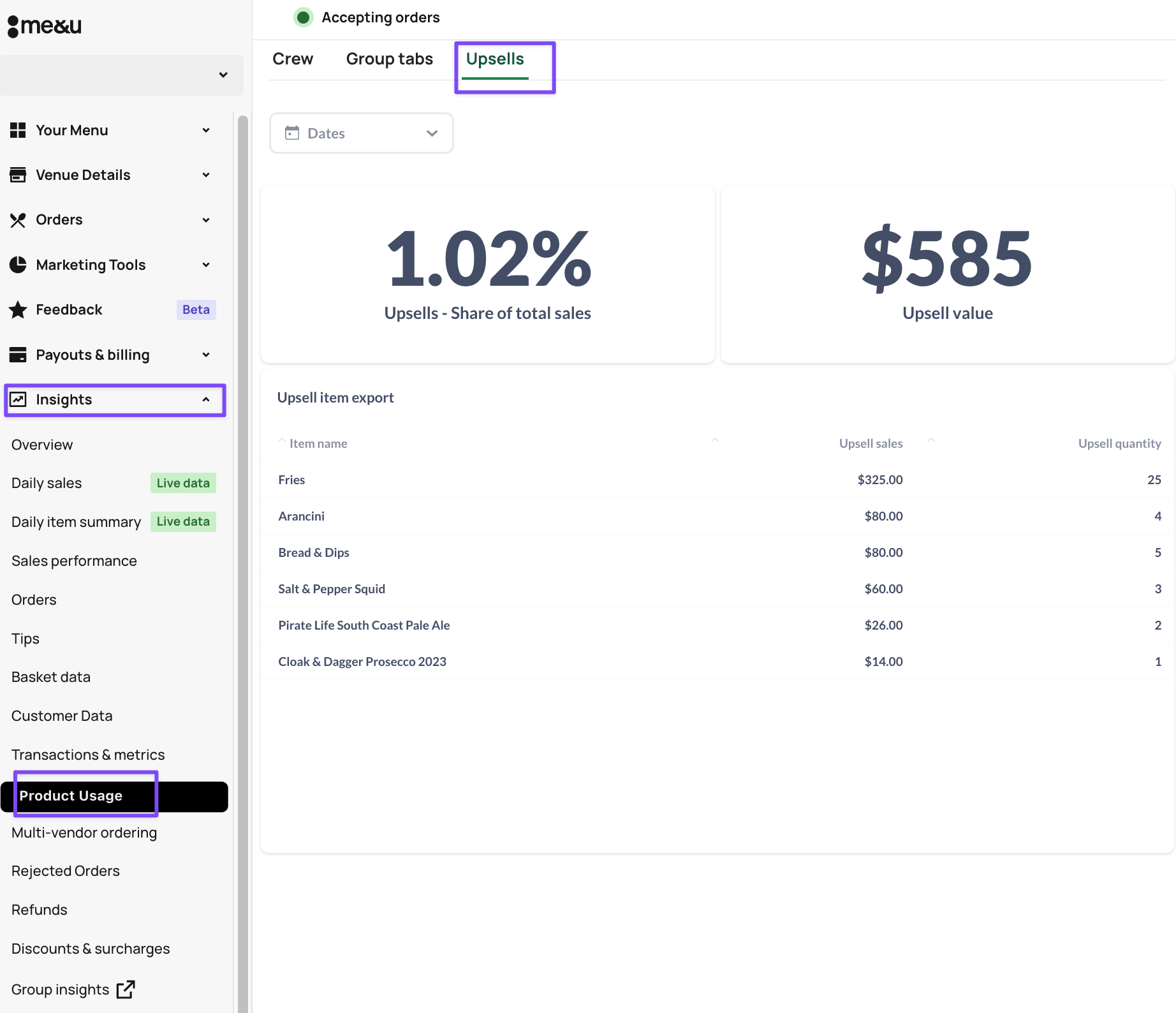1176x1013 pixels.
Task: Click the Feedback star icon
Action: point(18,310)
